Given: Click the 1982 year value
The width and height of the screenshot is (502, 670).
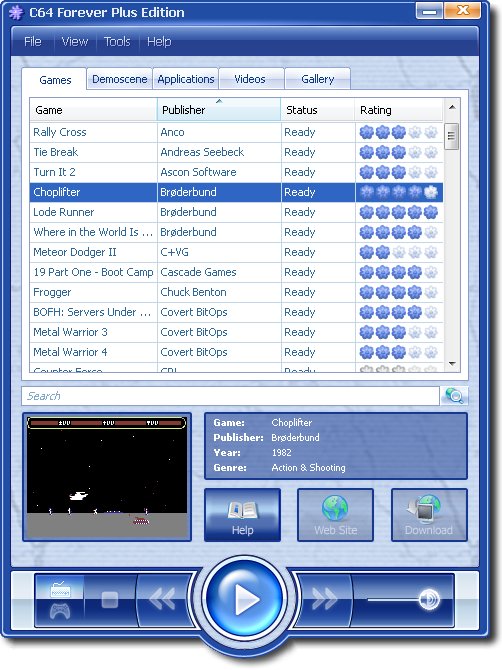Looking at the screenshot, I should coord(282,453).
